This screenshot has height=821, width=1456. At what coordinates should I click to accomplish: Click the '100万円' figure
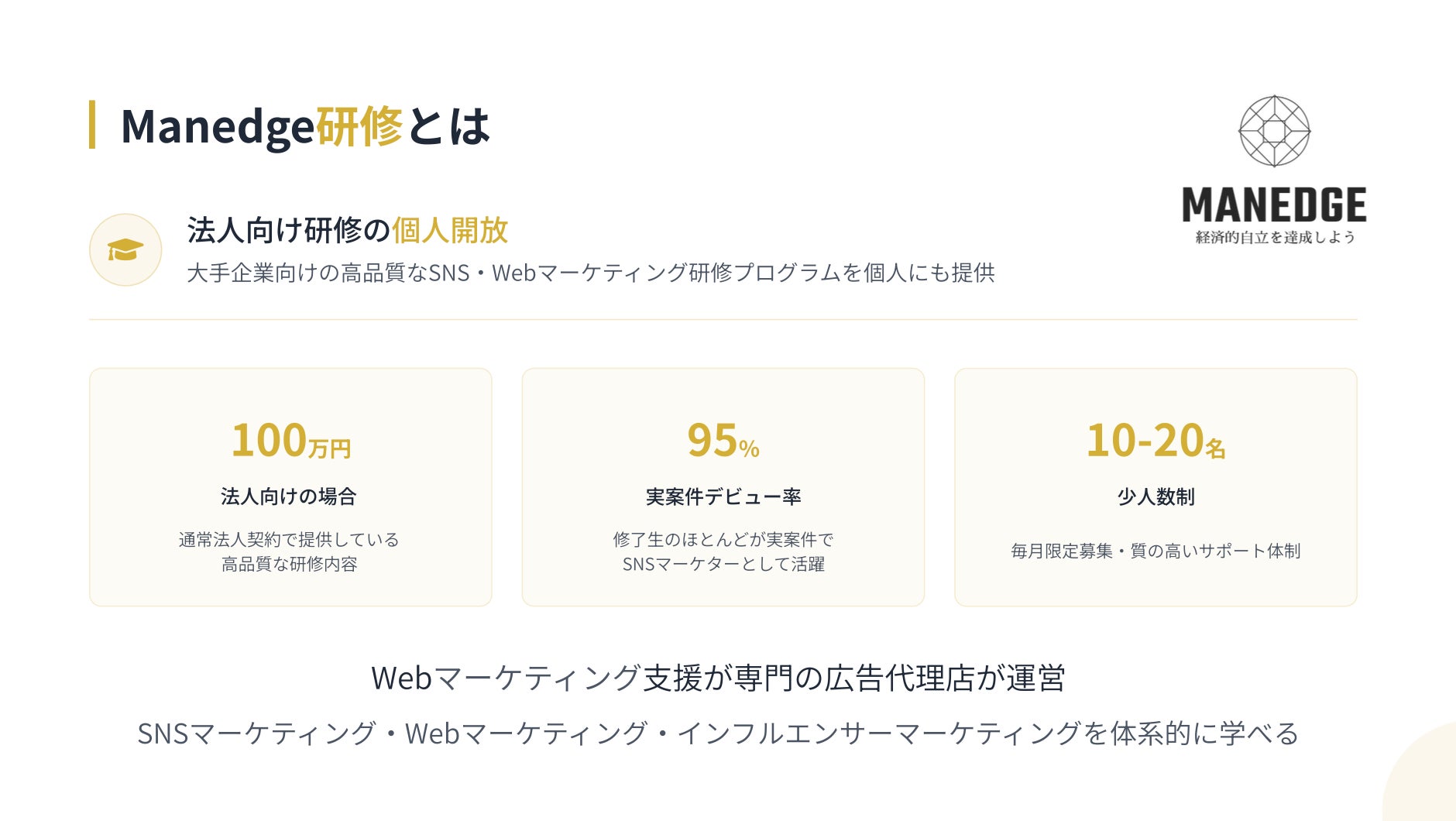(x=290, y=441)
